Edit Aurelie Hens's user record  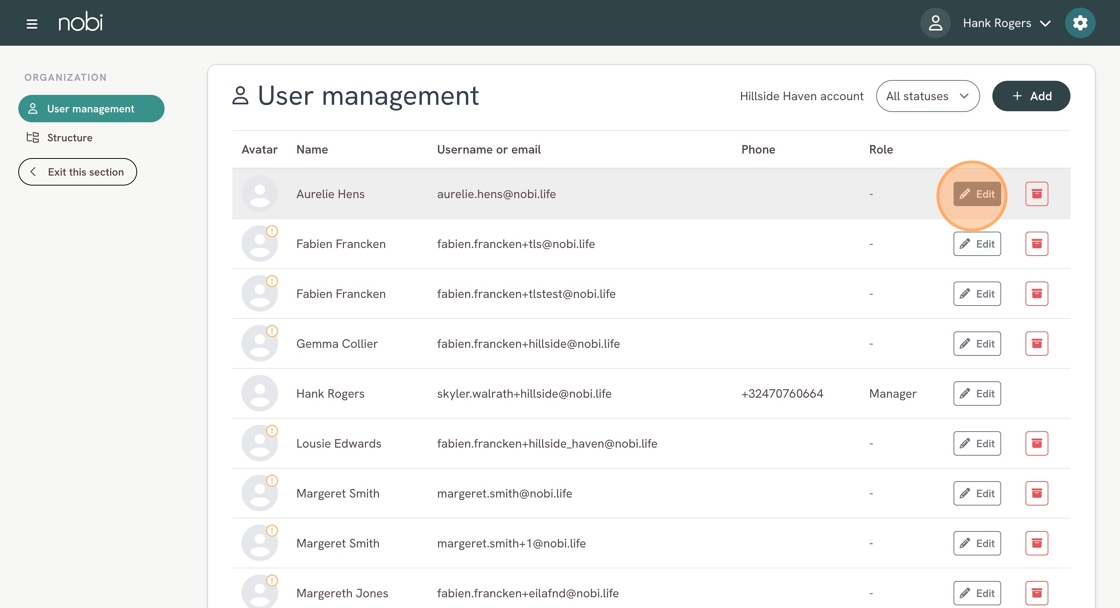coord(976,194)
